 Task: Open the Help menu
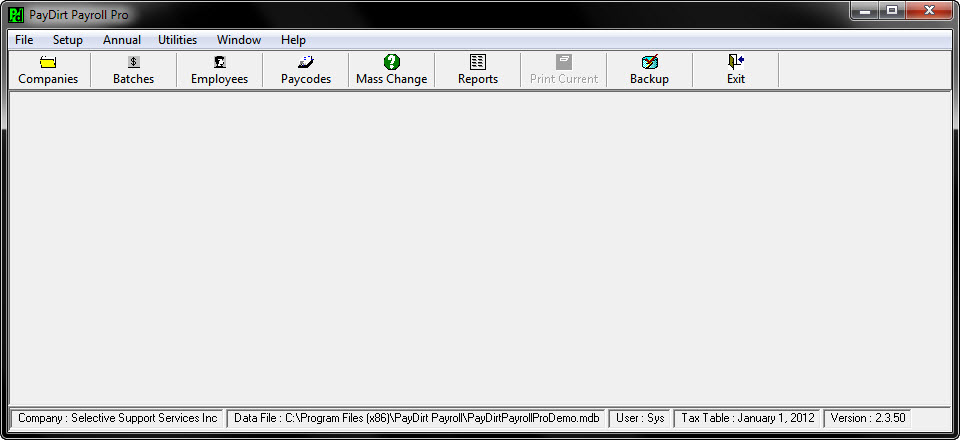tap(293, 40)
